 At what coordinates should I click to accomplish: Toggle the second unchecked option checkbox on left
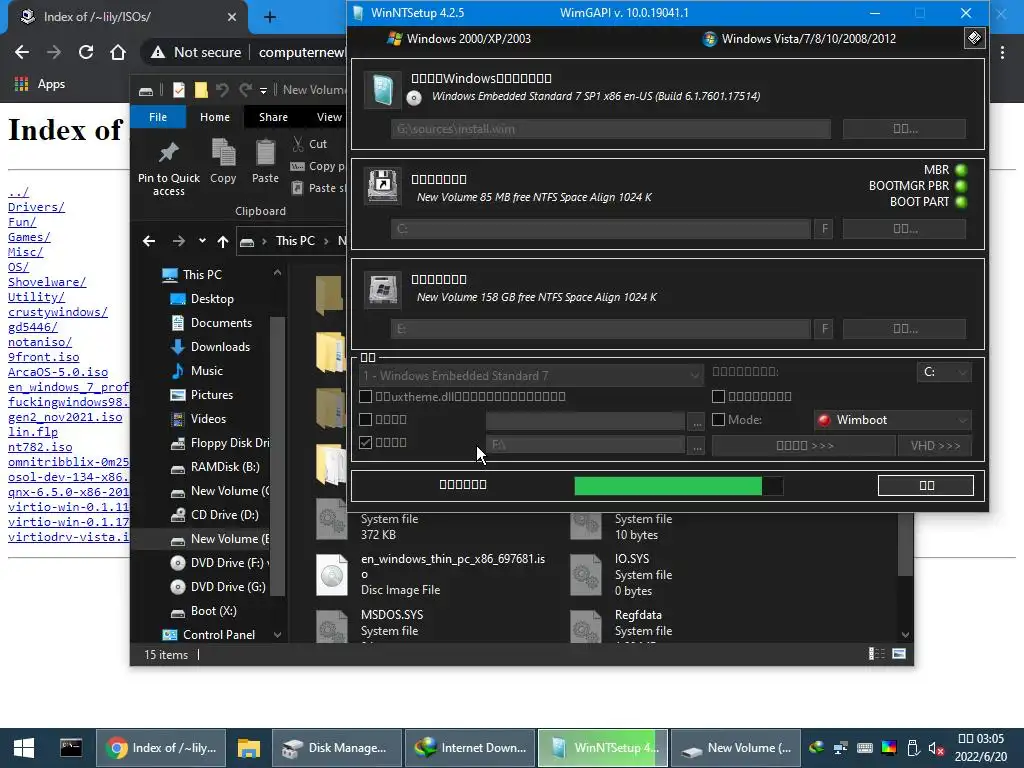[366, 419]
